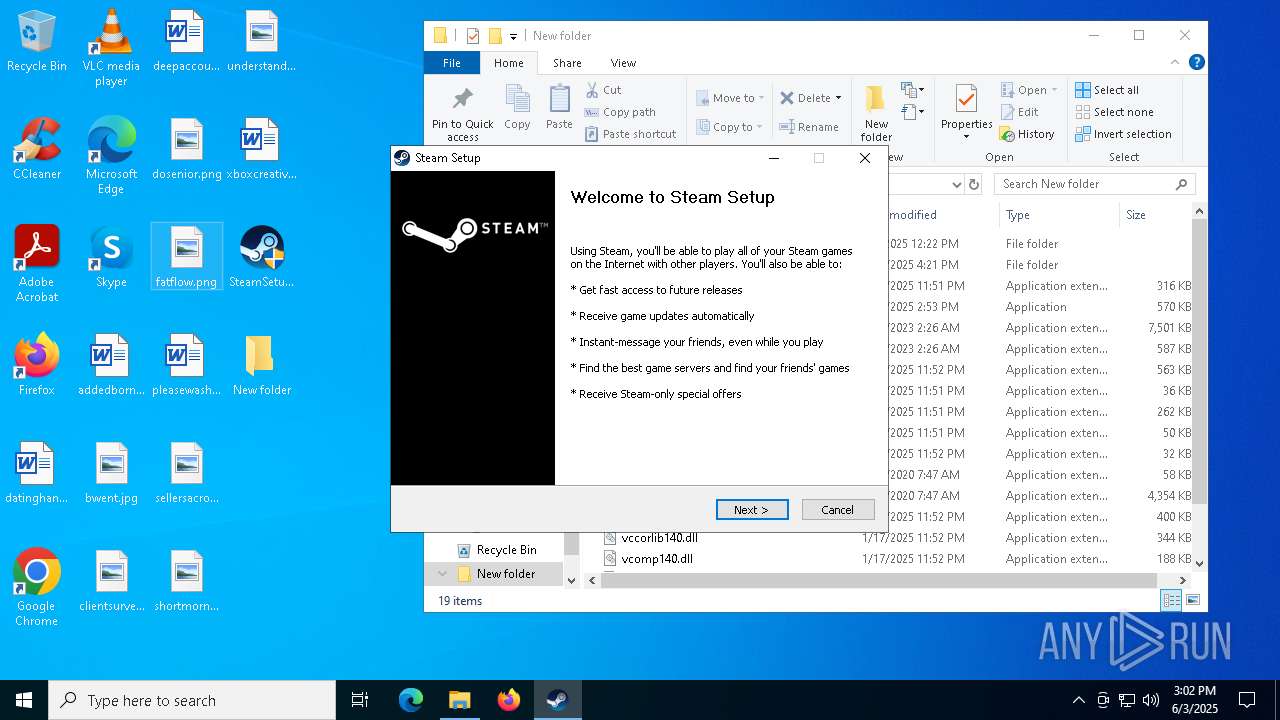Image resolution: width=1280 pixels, height=720 pixels.
Task: Click Copy path in the ribbon
Action: coord(620,112)
